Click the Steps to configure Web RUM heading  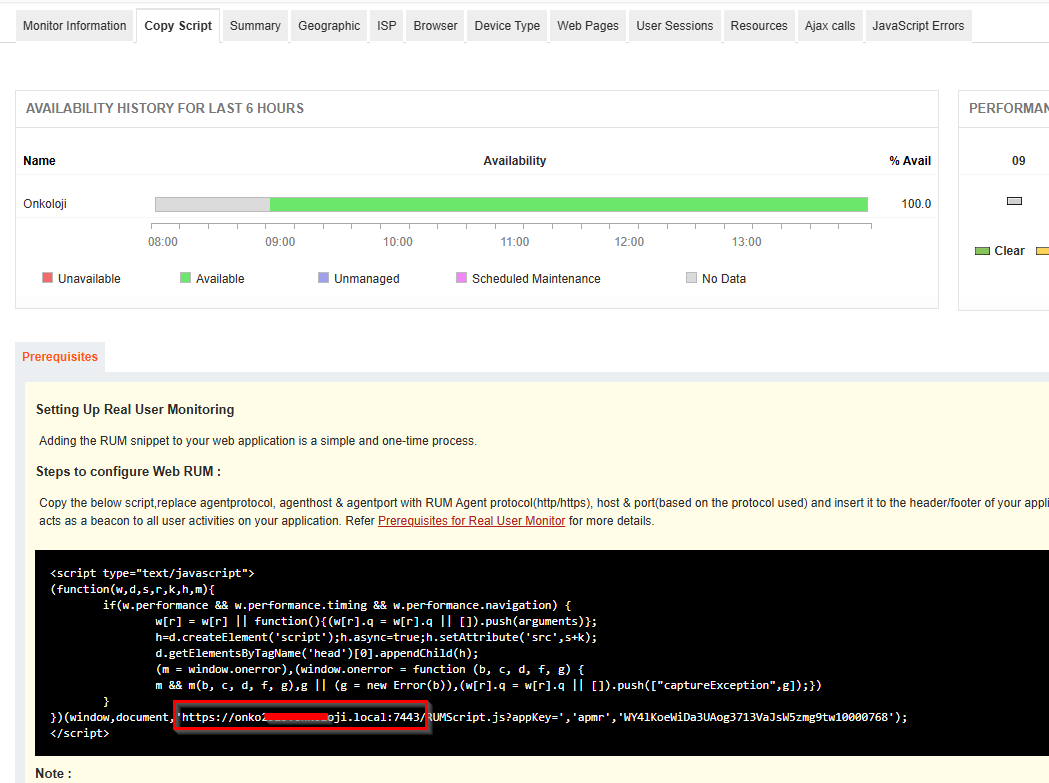(128, 471)
